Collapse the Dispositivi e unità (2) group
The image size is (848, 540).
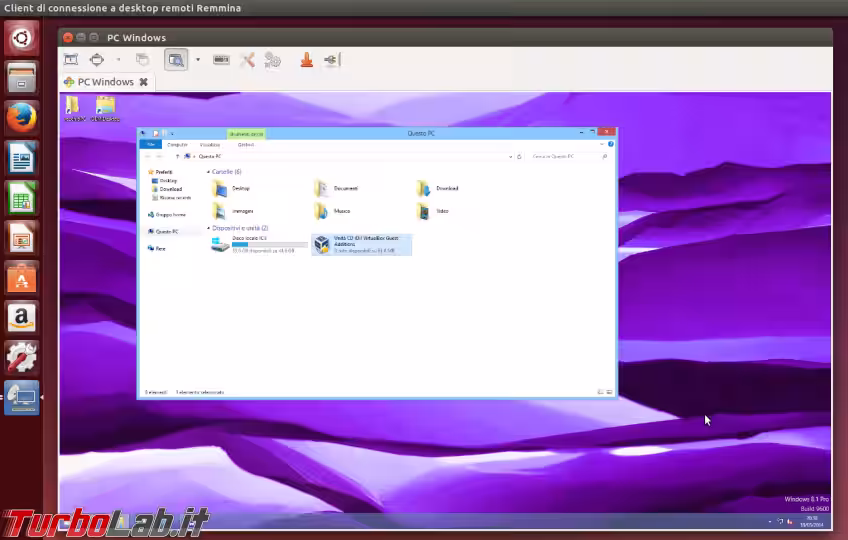click(x=208, y=228)
